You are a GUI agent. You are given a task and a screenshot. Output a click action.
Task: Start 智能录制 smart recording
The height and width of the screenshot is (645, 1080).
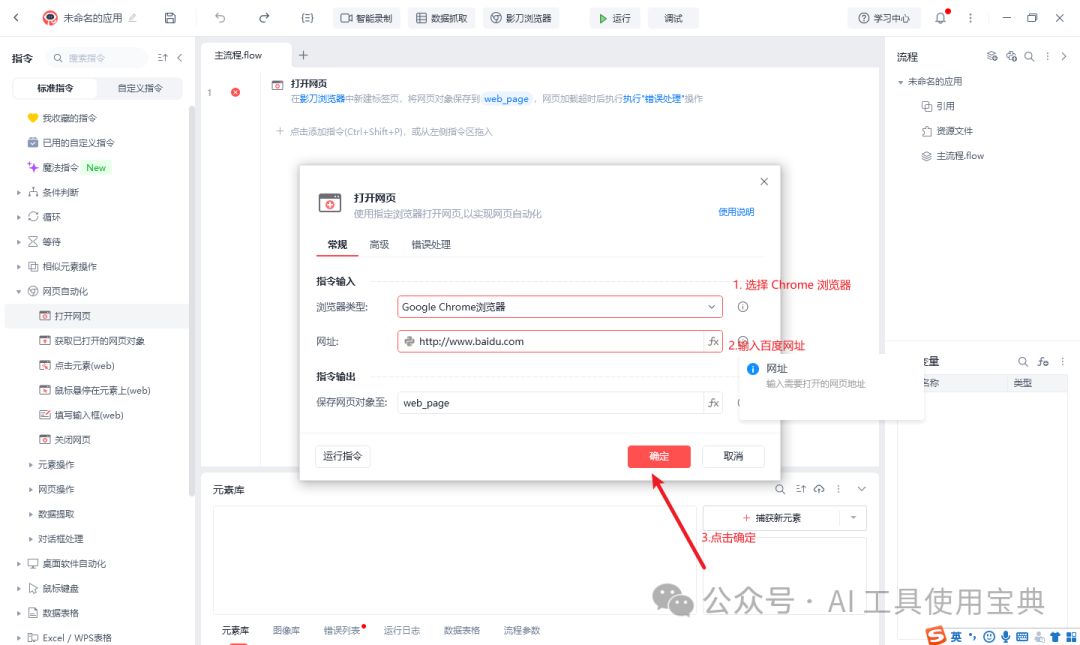tap(366, 18)
